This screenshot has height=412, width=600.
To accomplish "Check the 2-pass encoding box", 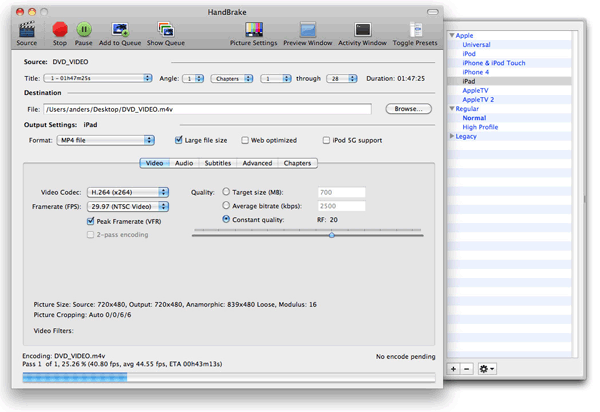I will tap(91, 234).
